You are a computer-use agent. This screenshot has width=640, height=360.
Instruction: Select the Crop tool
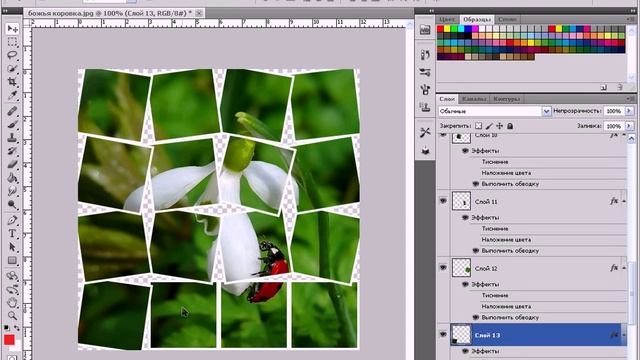(12, 82)
